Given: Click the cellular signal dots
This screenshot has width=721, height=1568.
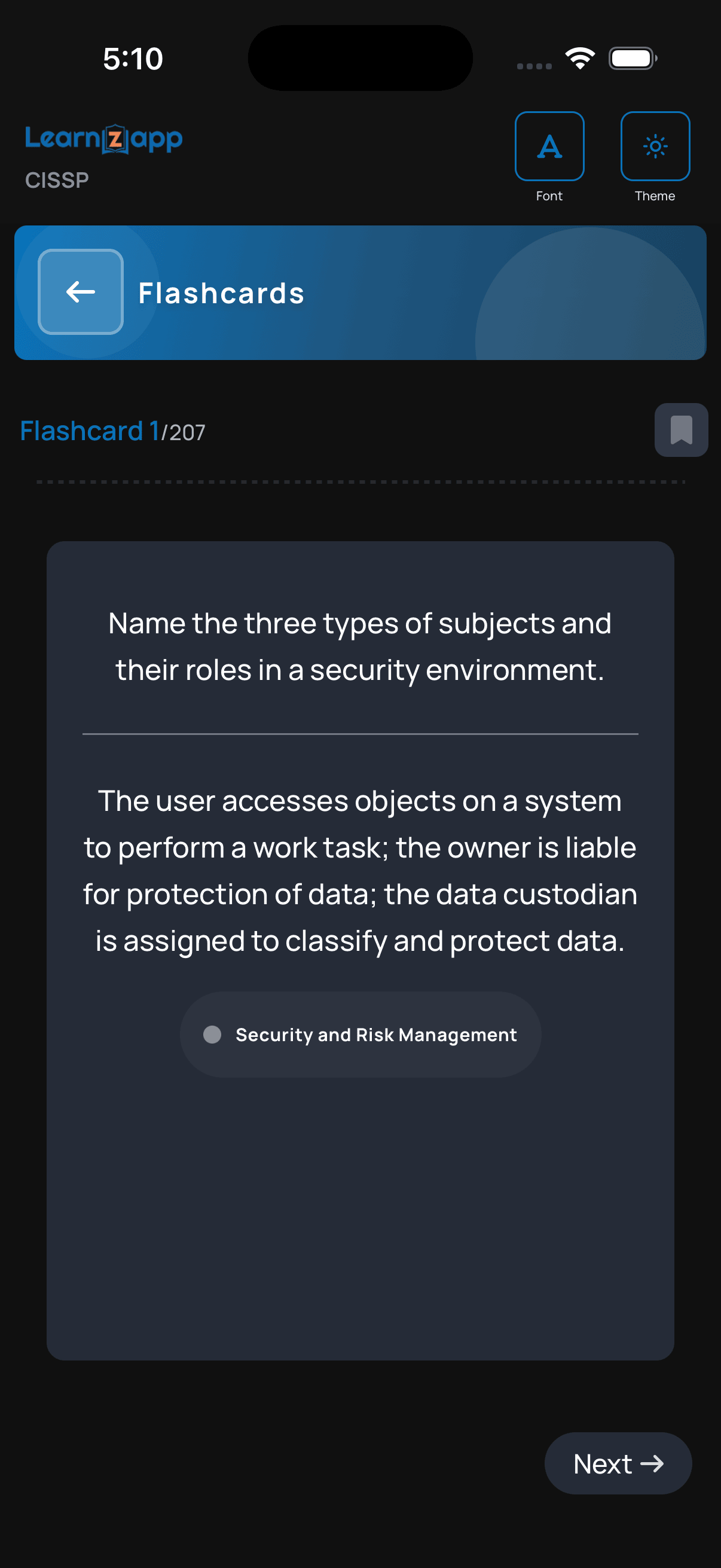Looking at the screenshot, I should coord(534,65).
